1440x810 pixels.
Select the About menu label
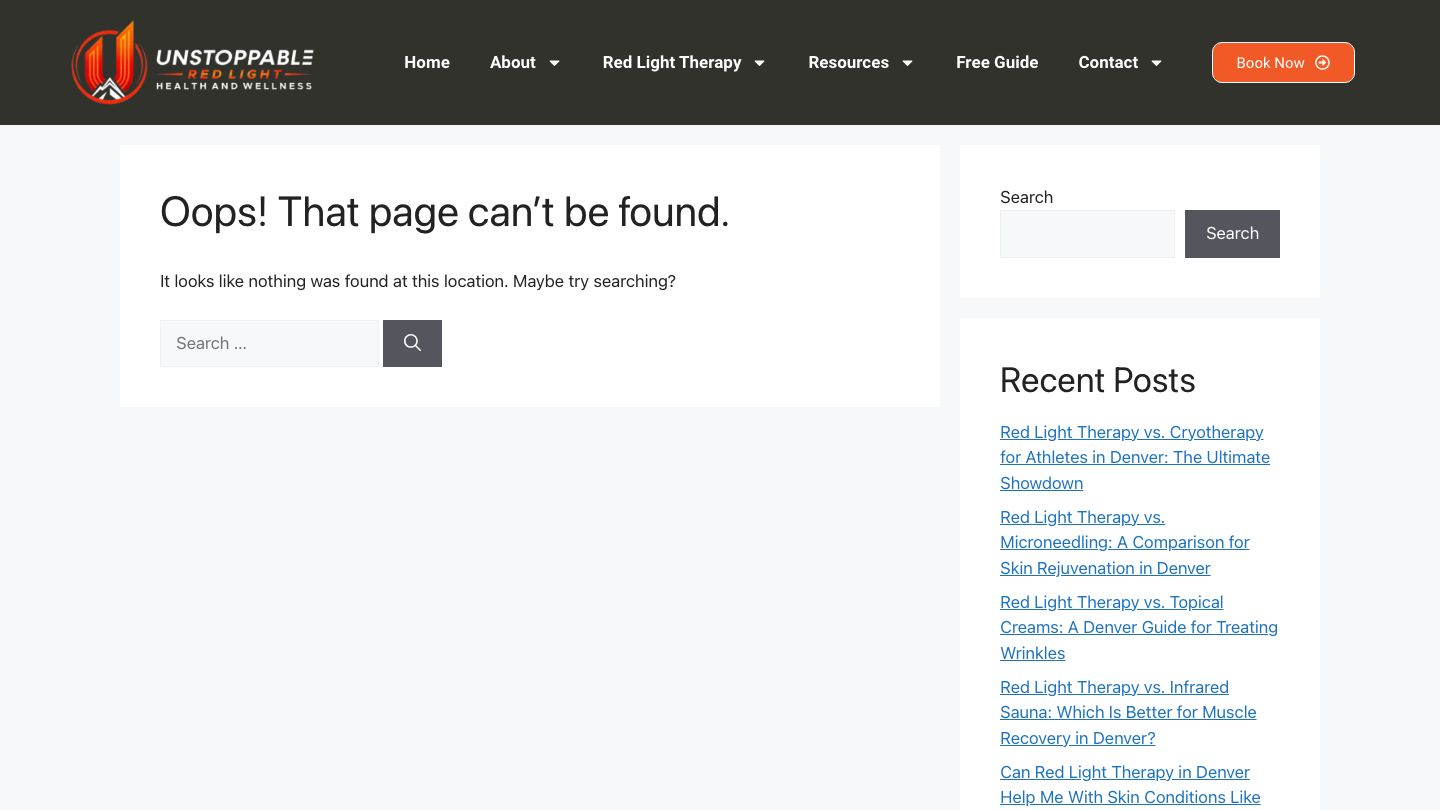(512, 62)
